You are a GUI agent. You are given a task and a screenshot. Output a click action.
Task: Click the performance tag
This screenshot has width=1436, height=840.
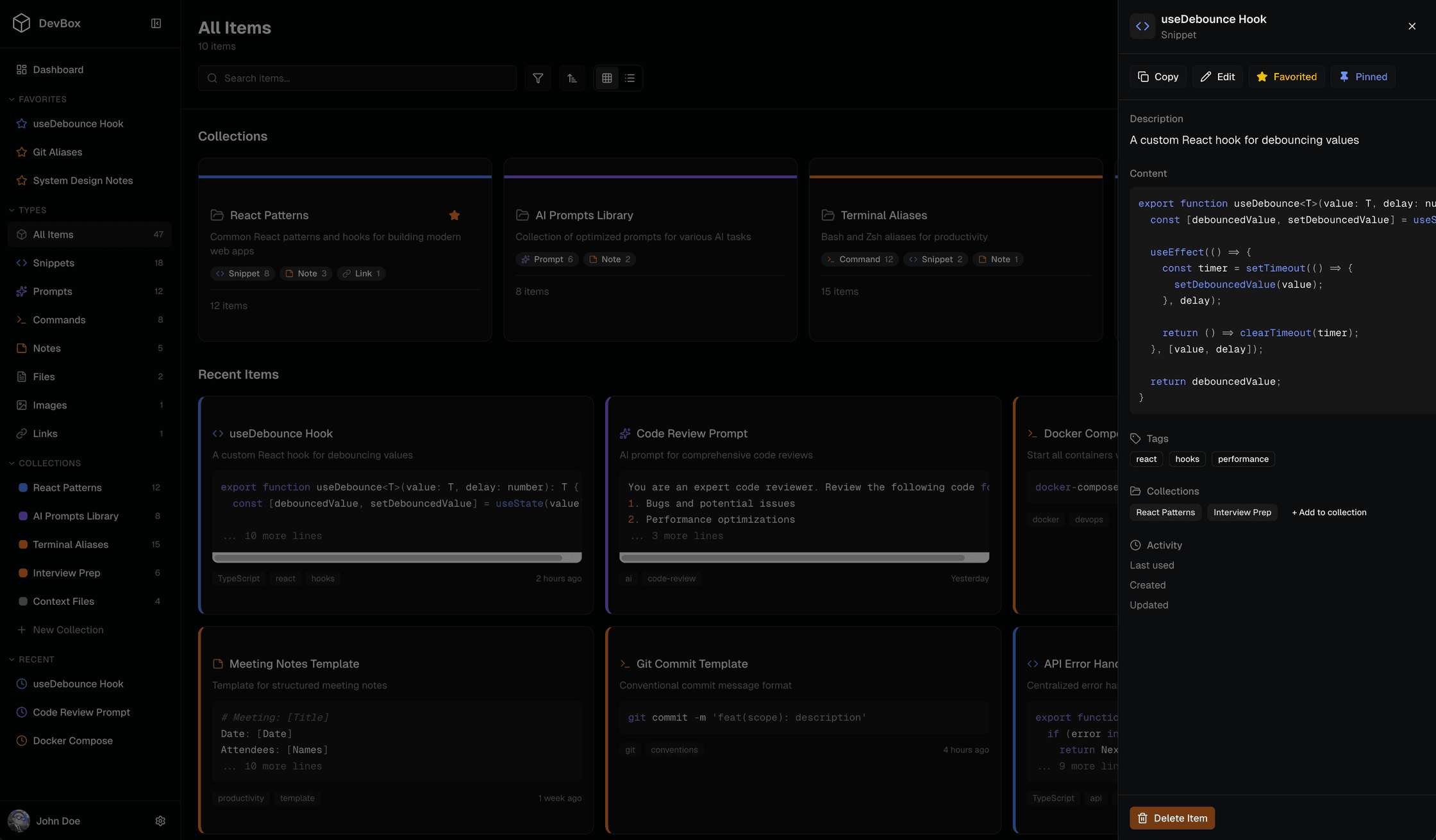point(1243,459)
